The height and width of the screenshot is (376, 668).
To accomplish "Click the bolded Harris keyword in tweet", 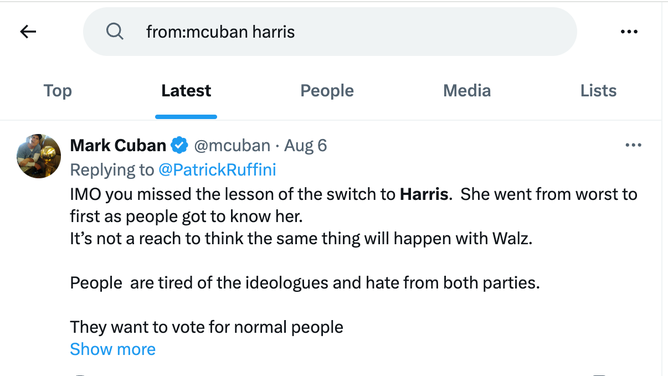I will coord(424,194).
